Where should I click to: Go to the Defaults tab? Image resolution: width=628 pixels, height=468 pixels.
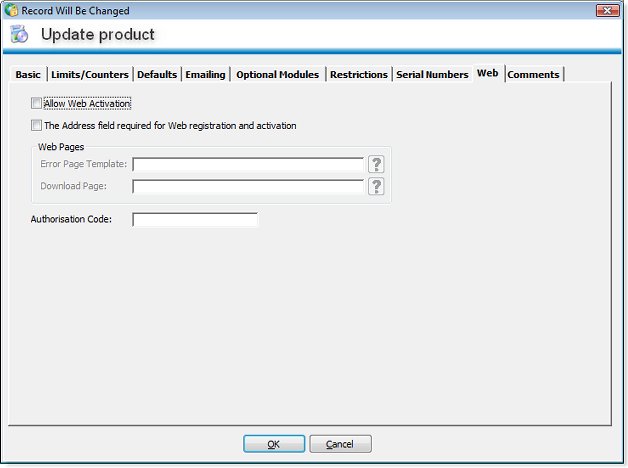(157, 75)
